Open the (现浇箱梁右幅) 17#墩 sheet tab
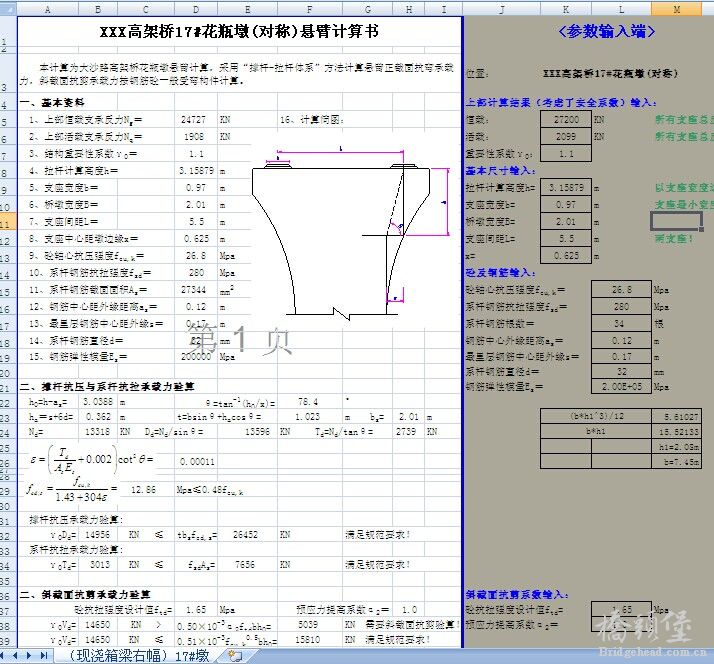The height and width of the screenshot is (664, 714). click(139, 656)
